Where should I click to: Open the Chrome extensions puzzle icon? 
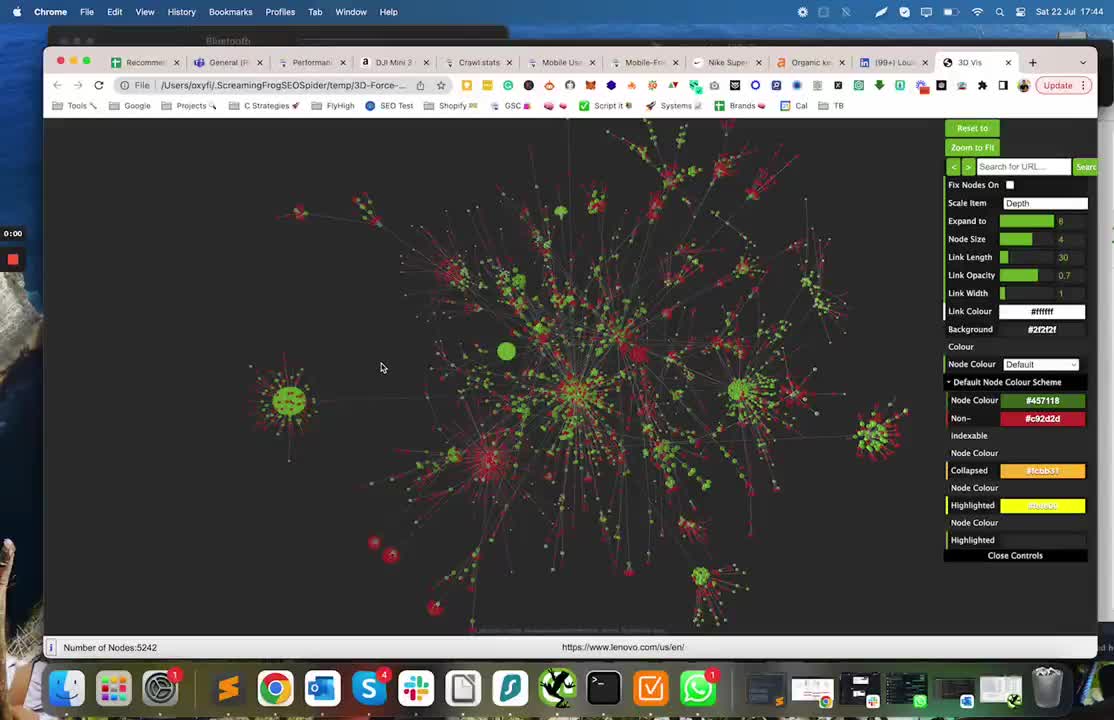pos(982,86)
